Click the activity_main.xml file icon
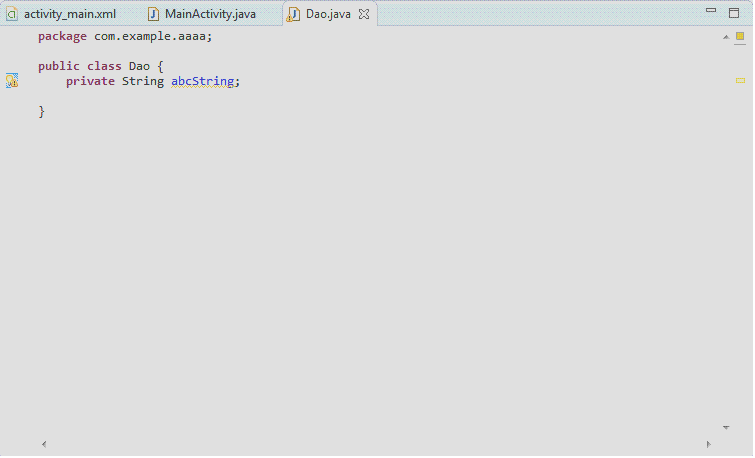The width and height of the screenshot is (755, 458). pos(12,14)
